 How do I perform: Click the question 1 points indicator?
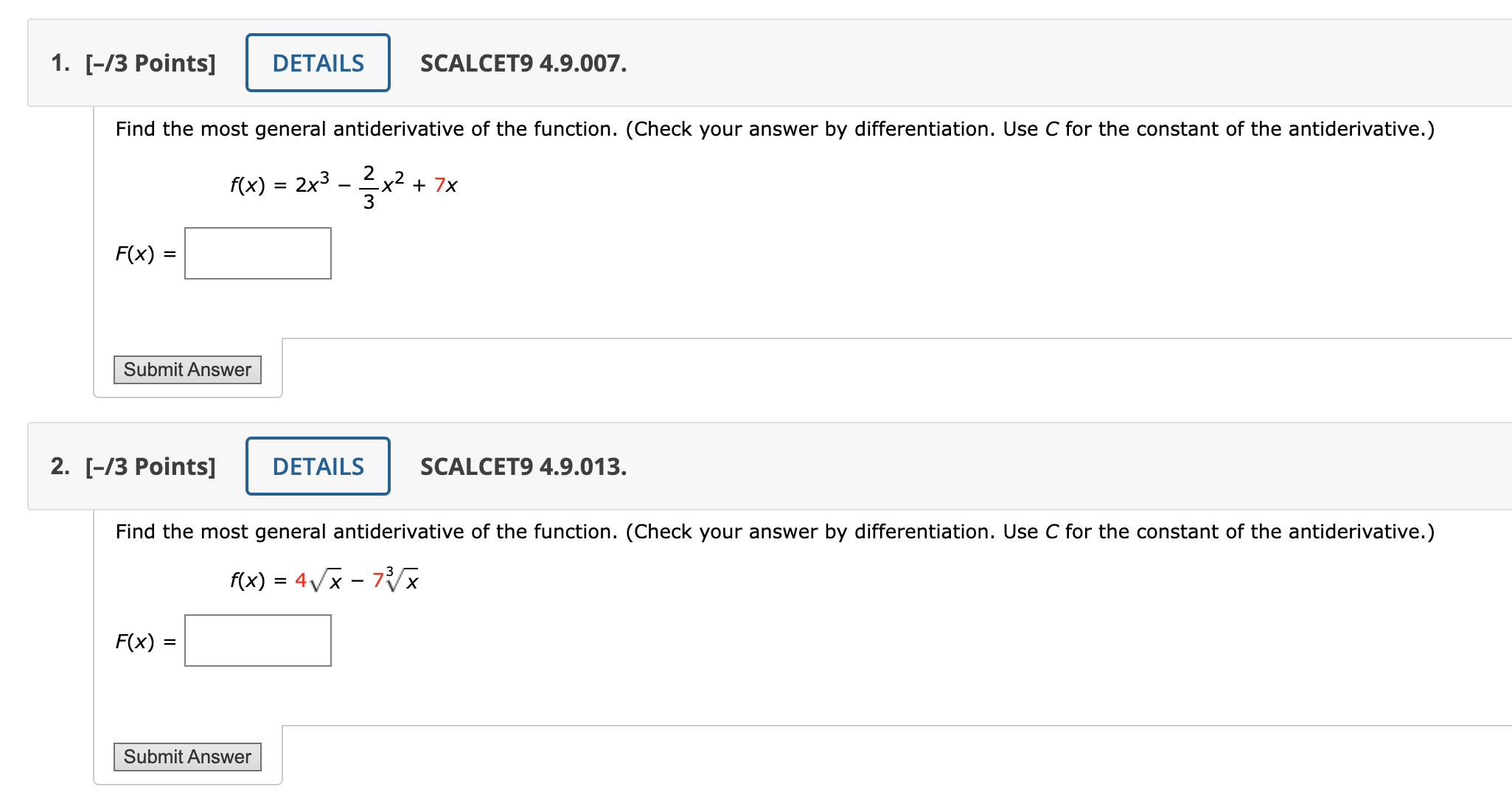[x=150, y=63]
